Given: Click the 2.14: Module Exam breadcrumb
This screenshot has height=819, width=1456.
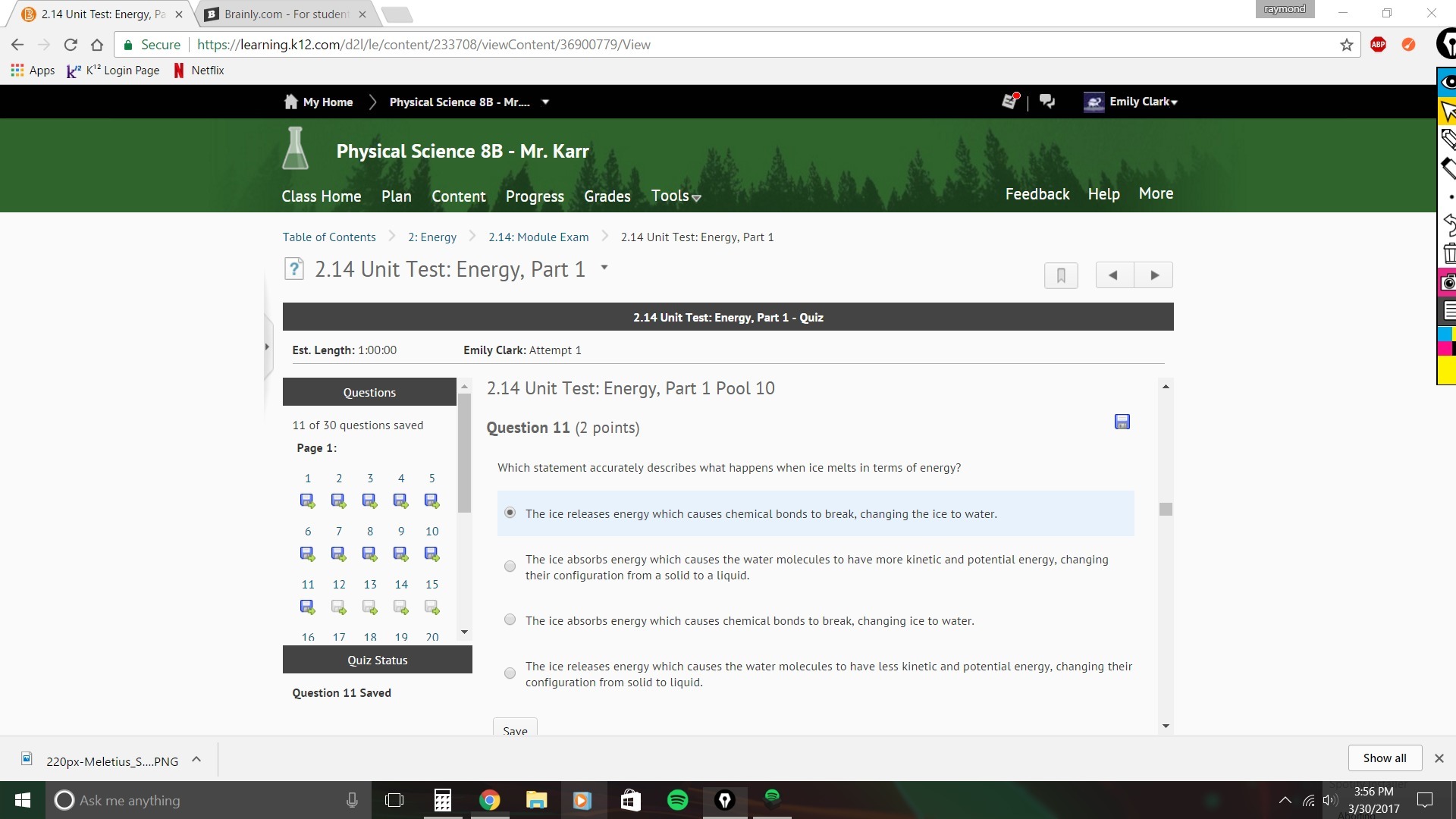Looking at the screenshot, I should pos(538,237).
